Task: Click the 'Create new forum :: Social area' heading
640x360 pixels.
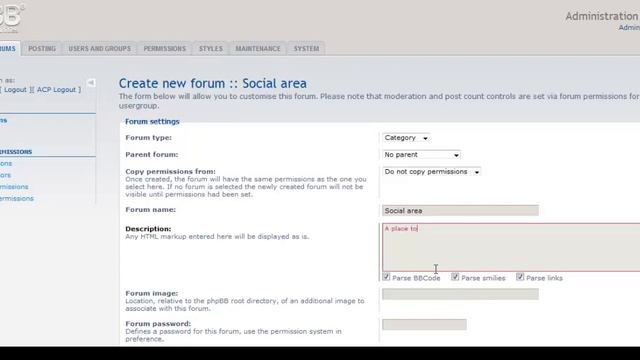Action: click(213, 83)
